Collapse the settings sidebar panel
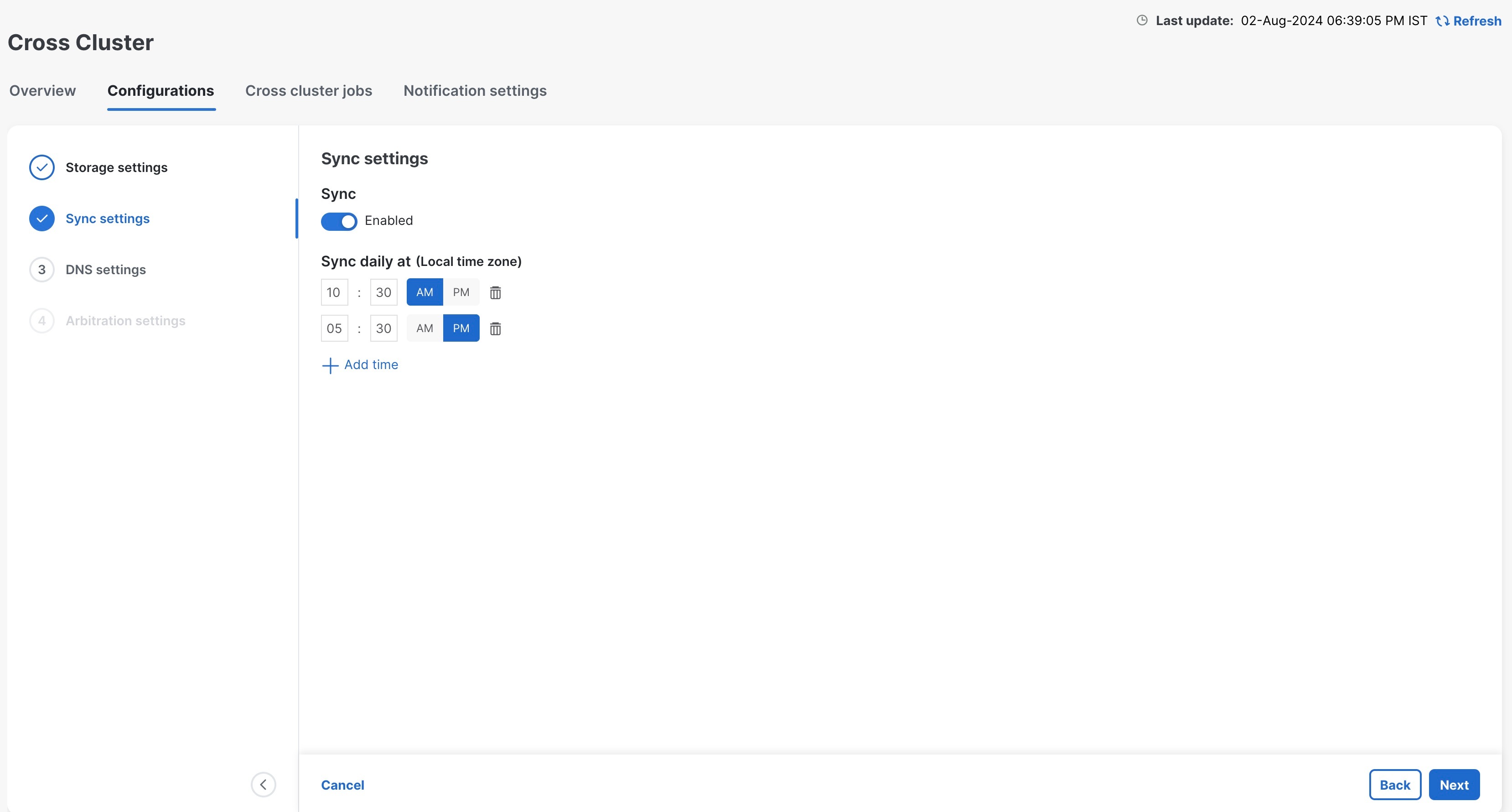This screenshot has height=812, width=1512. 263,785
